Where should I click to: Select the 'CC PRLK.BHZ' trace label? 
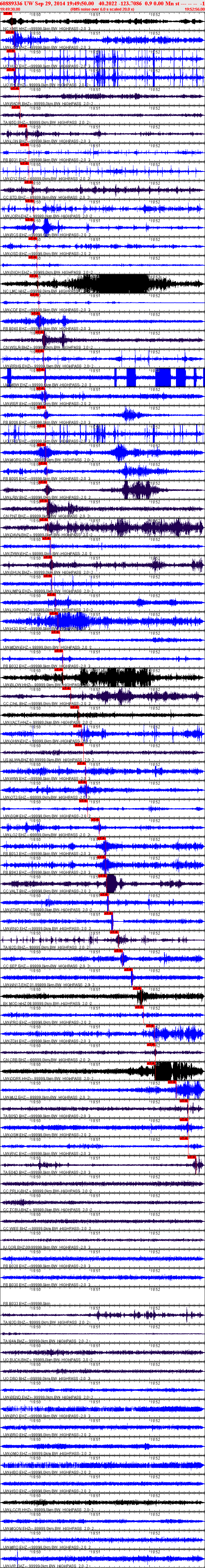coord(16,1192)
